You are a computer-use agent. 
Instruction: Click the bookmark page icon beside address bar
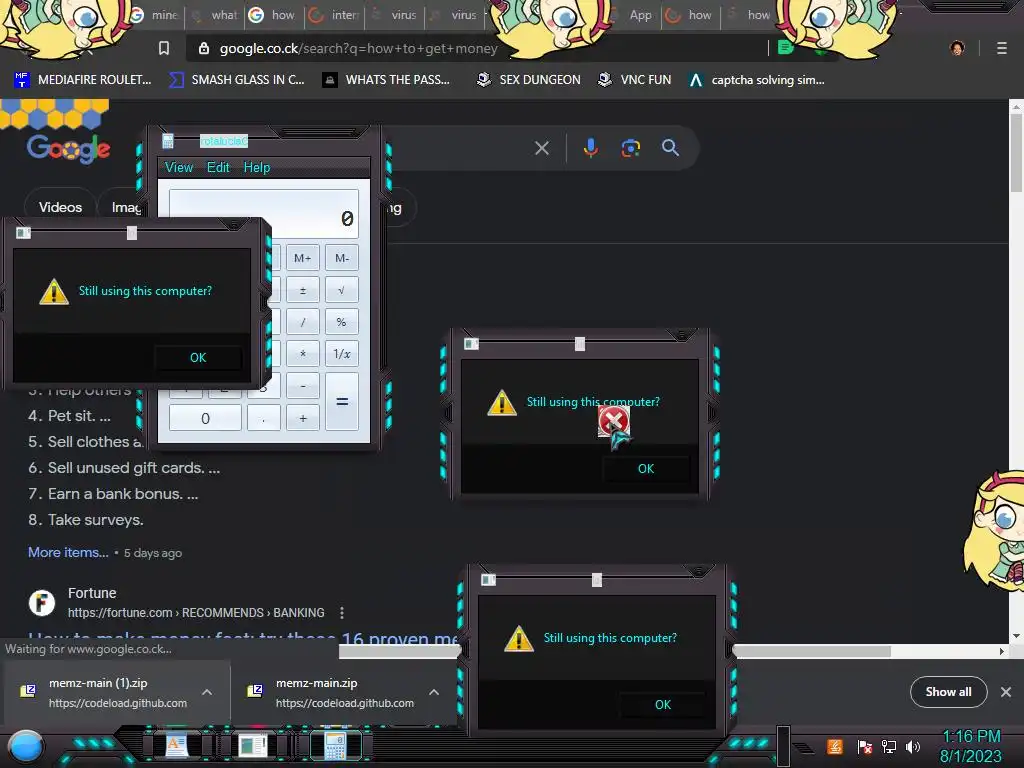point(164,48)
